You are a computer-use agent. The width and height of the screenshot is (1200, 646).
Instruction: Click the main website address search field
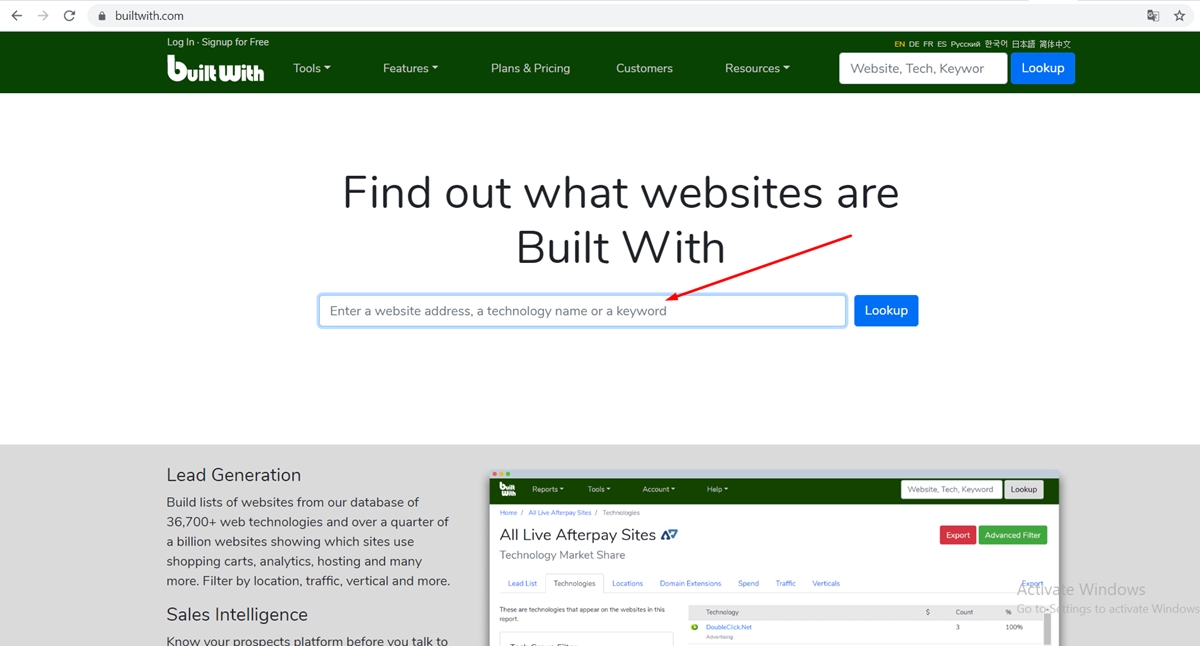coord(582,311)
